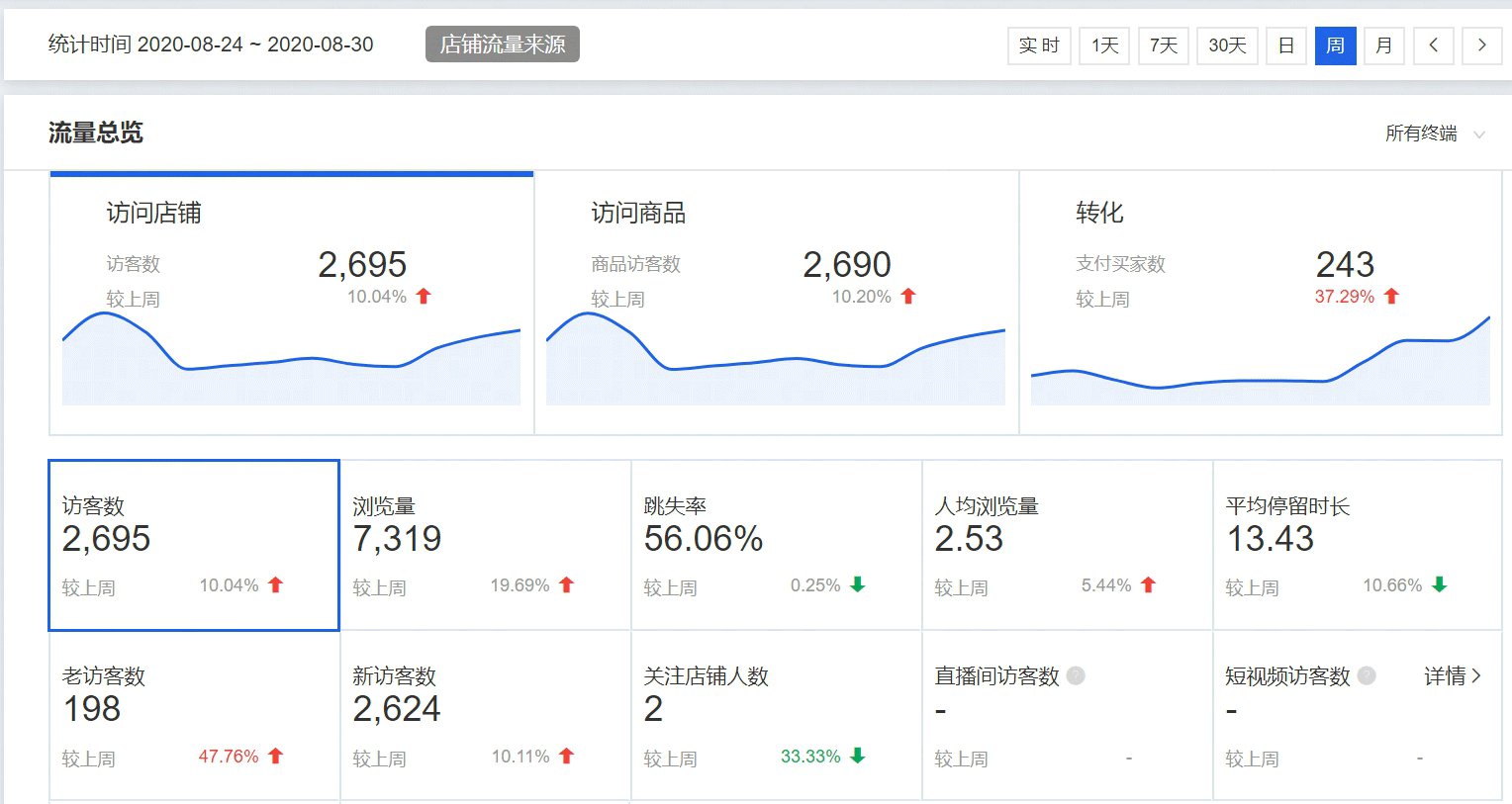Switch to the 实时 time range
The height and width of the screenshot is (804, 1512).
pos(1039,45)
